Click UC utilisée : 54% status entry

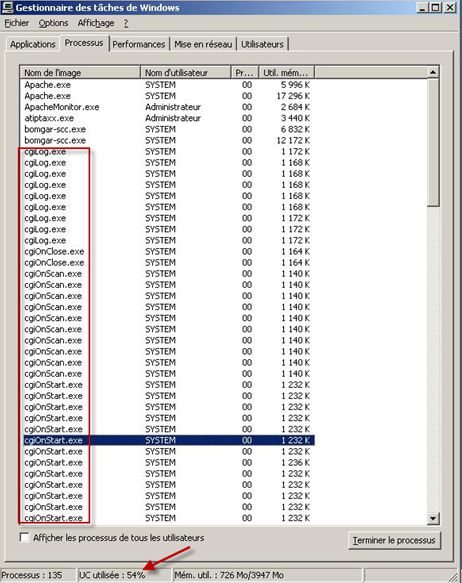point(112,575)
